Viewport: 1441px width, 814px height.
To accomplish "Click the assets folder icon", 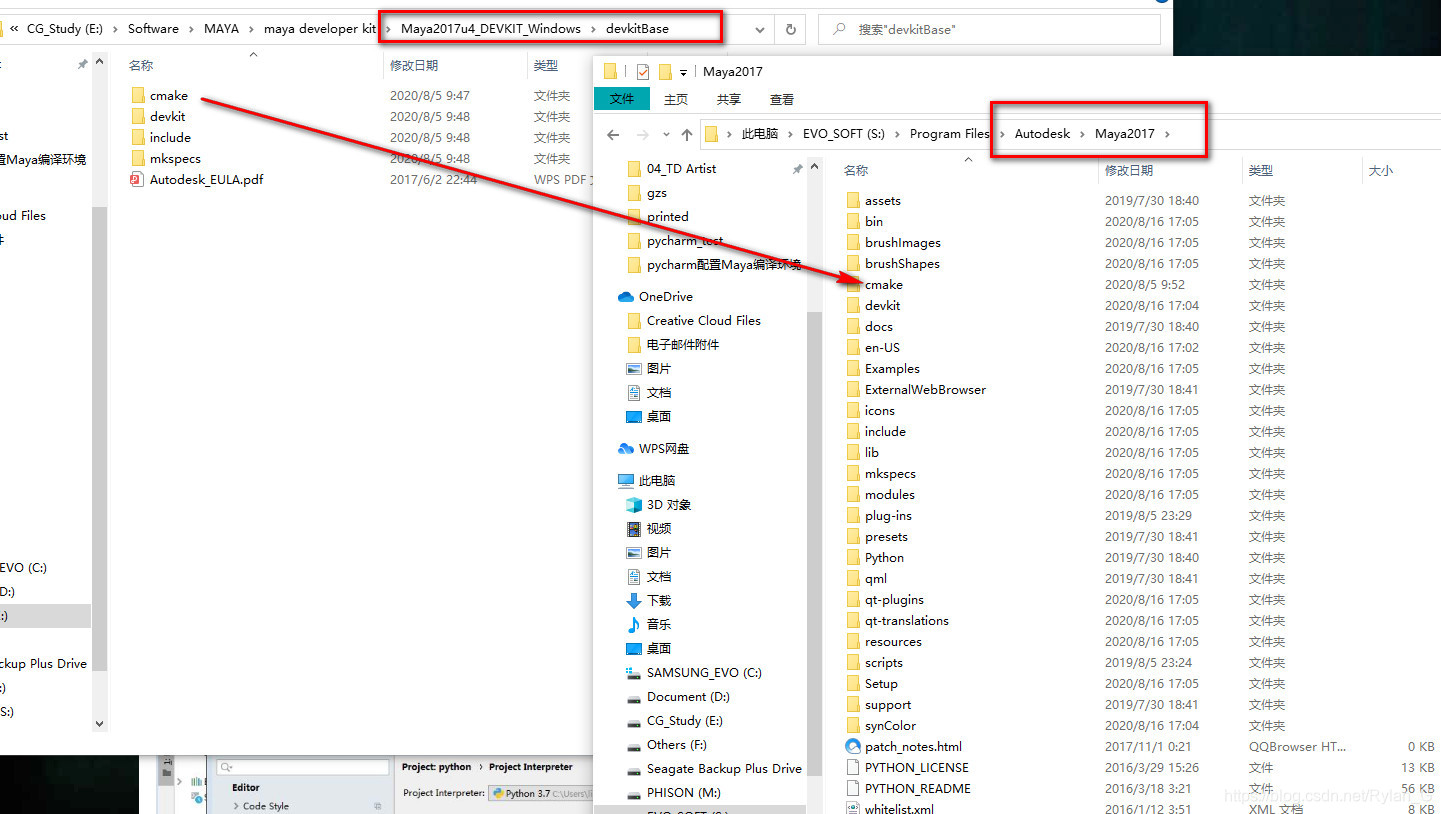I will (x=853, y=201).
